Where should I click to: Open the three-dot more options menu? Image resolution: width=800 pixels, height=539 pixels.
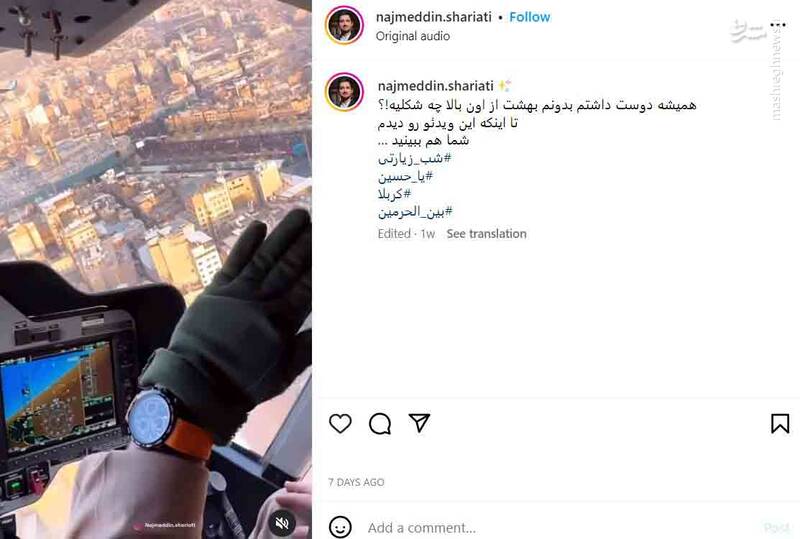click(778, 24)
